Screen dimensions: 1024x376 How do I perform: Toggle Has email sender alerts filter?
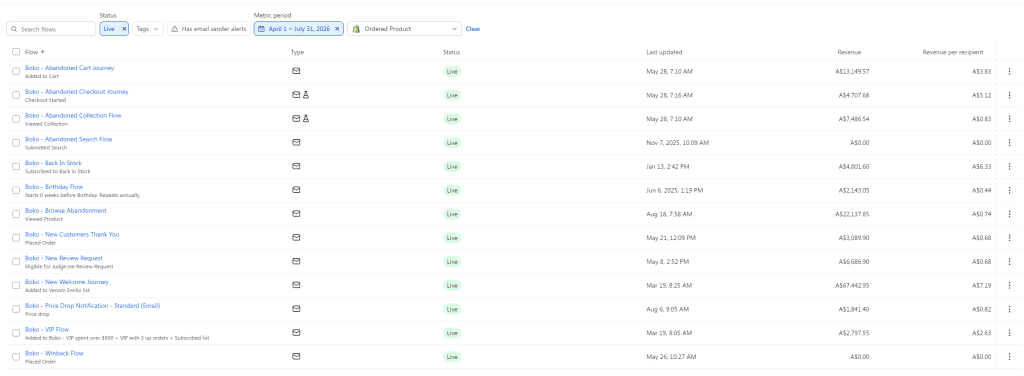point(208,29)
